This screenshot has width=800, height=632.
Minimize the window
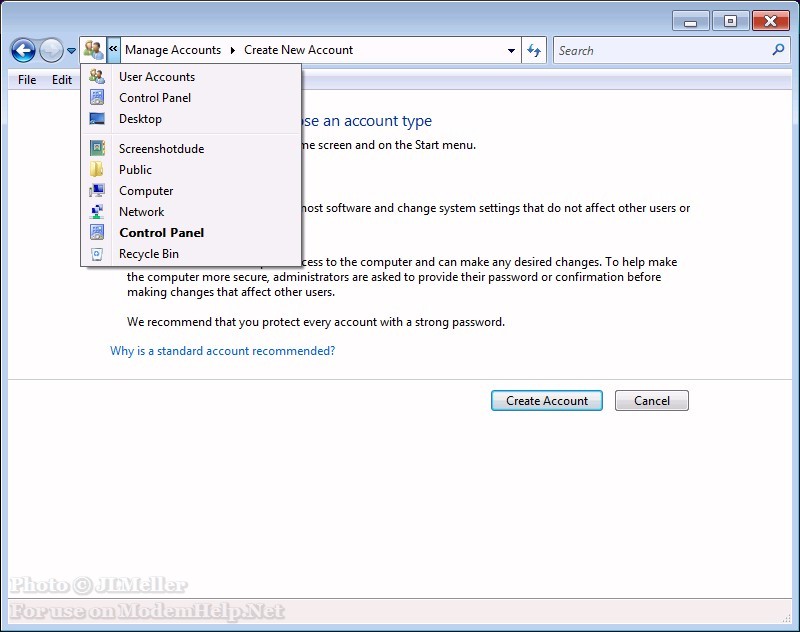coord(690,21)
